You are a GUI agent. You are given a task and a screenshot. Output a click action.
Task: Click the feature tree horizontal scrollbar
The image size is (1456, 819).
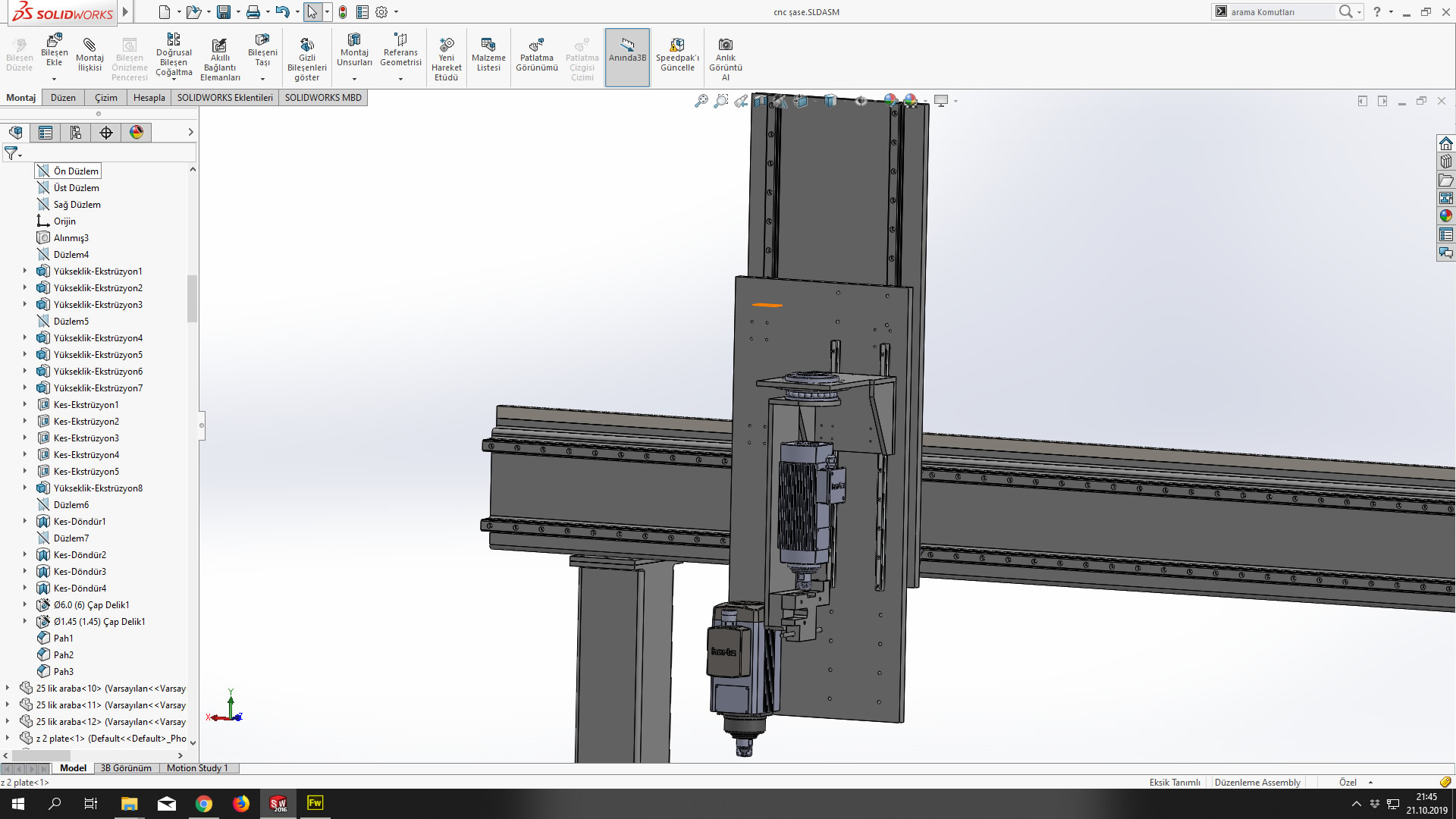[x=40, y=755]
